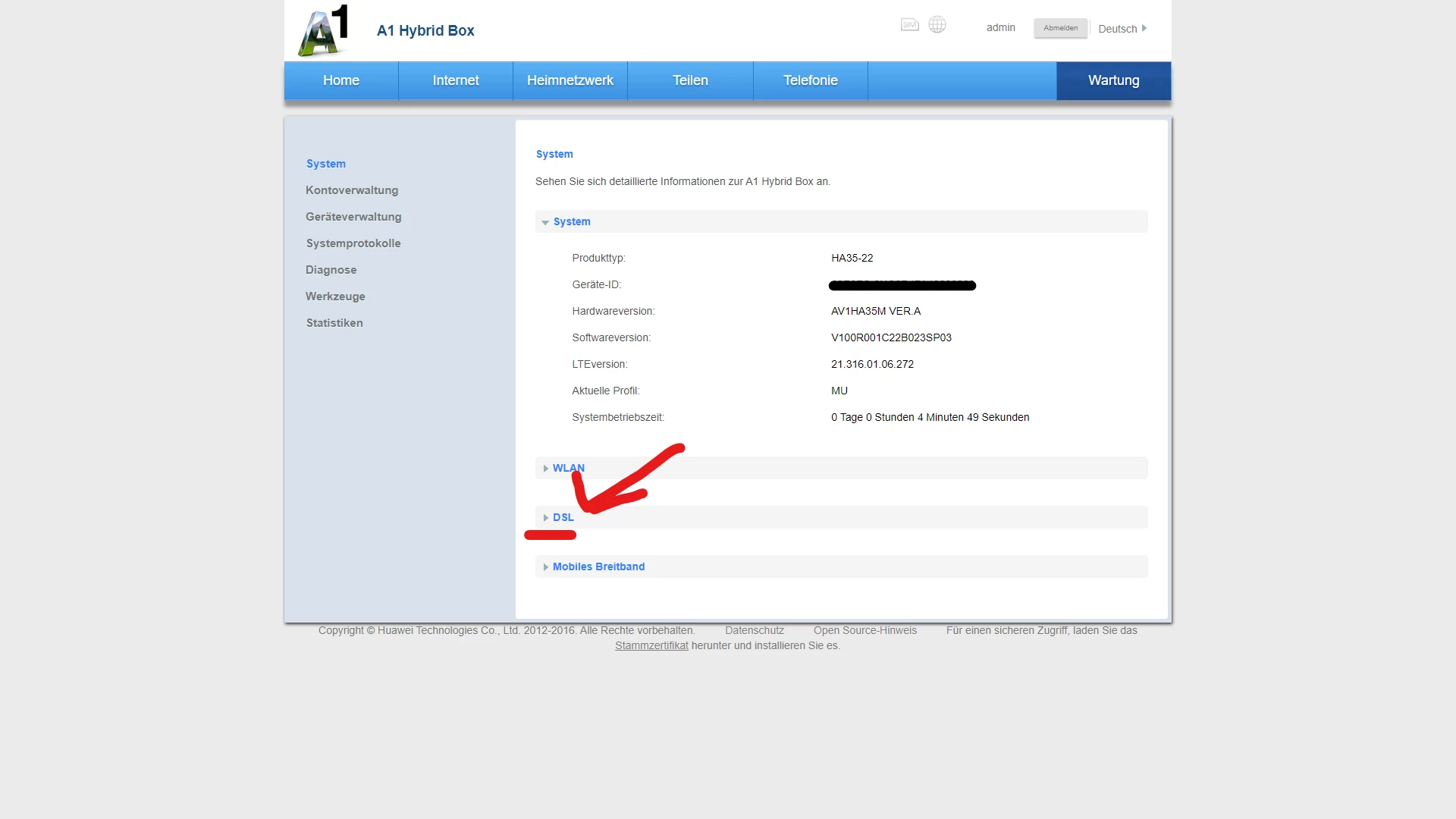Expand the Mobiles Breitband section
The image size is (1456, 819).
coord(598,566)
